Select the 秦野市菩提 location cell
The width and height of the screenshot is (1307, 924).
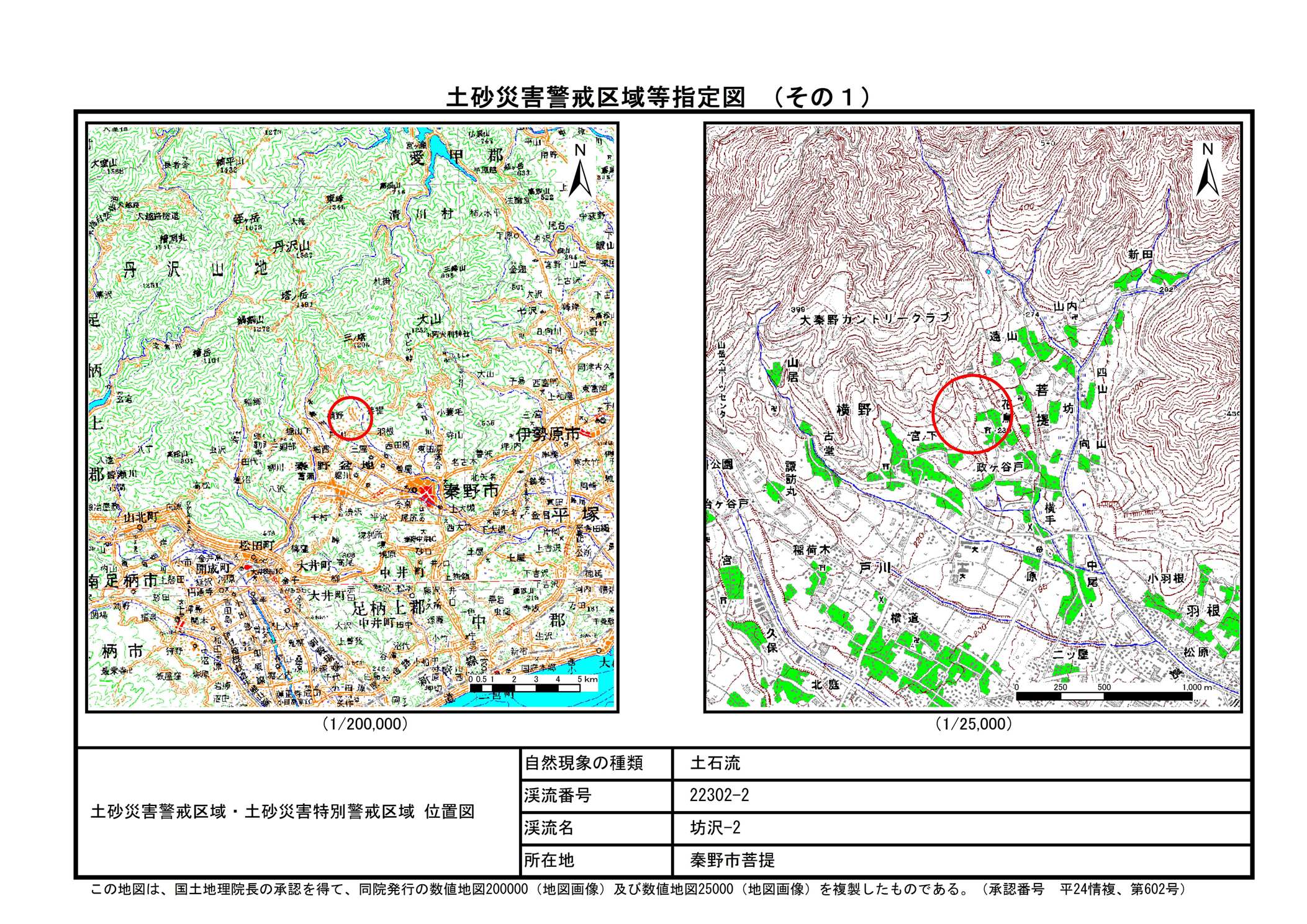(732, 860)
